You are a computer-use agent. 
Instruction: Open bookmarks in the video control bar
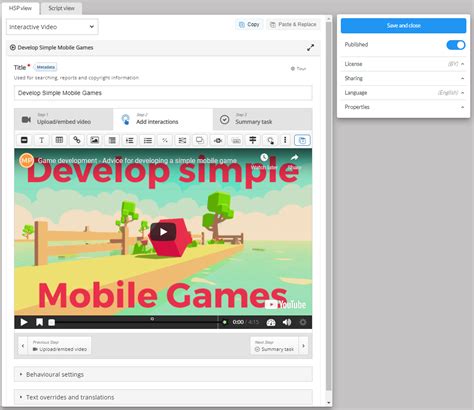(39, 322)
